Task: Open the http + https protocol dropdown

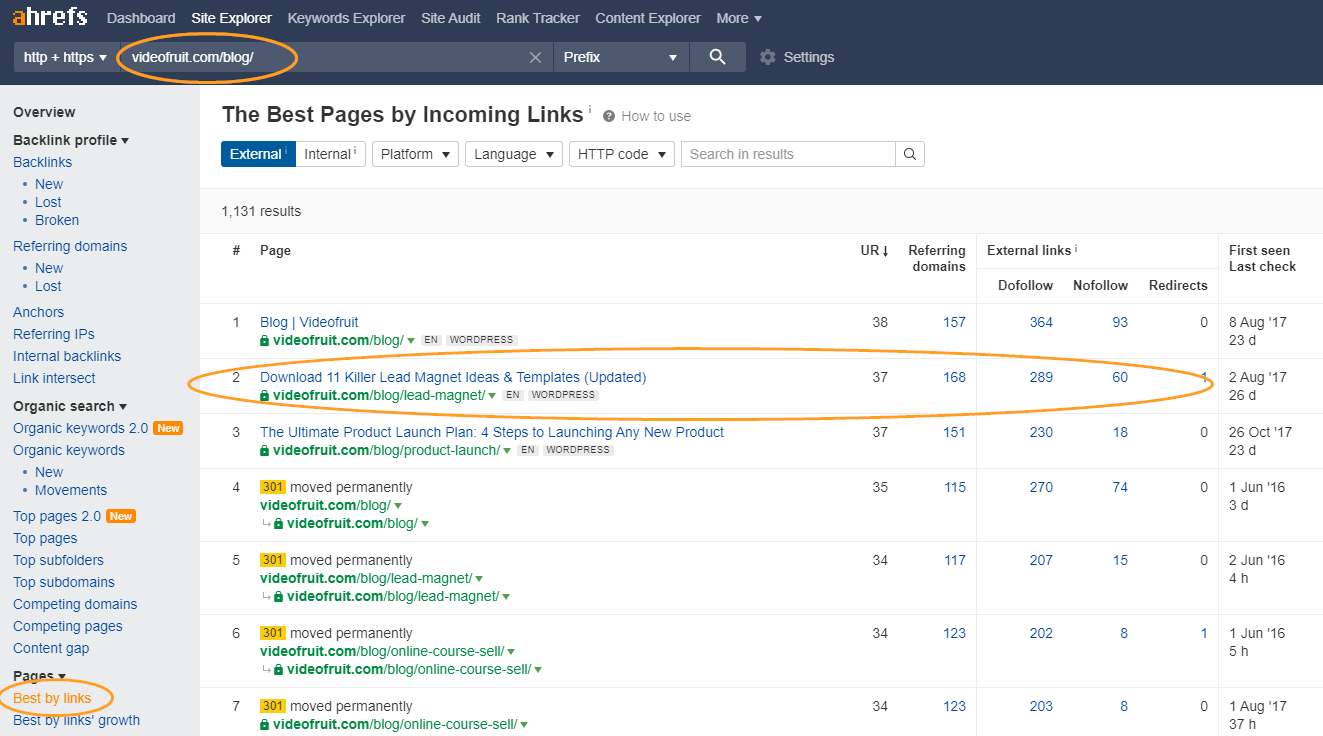Action: tap(65, 57)
